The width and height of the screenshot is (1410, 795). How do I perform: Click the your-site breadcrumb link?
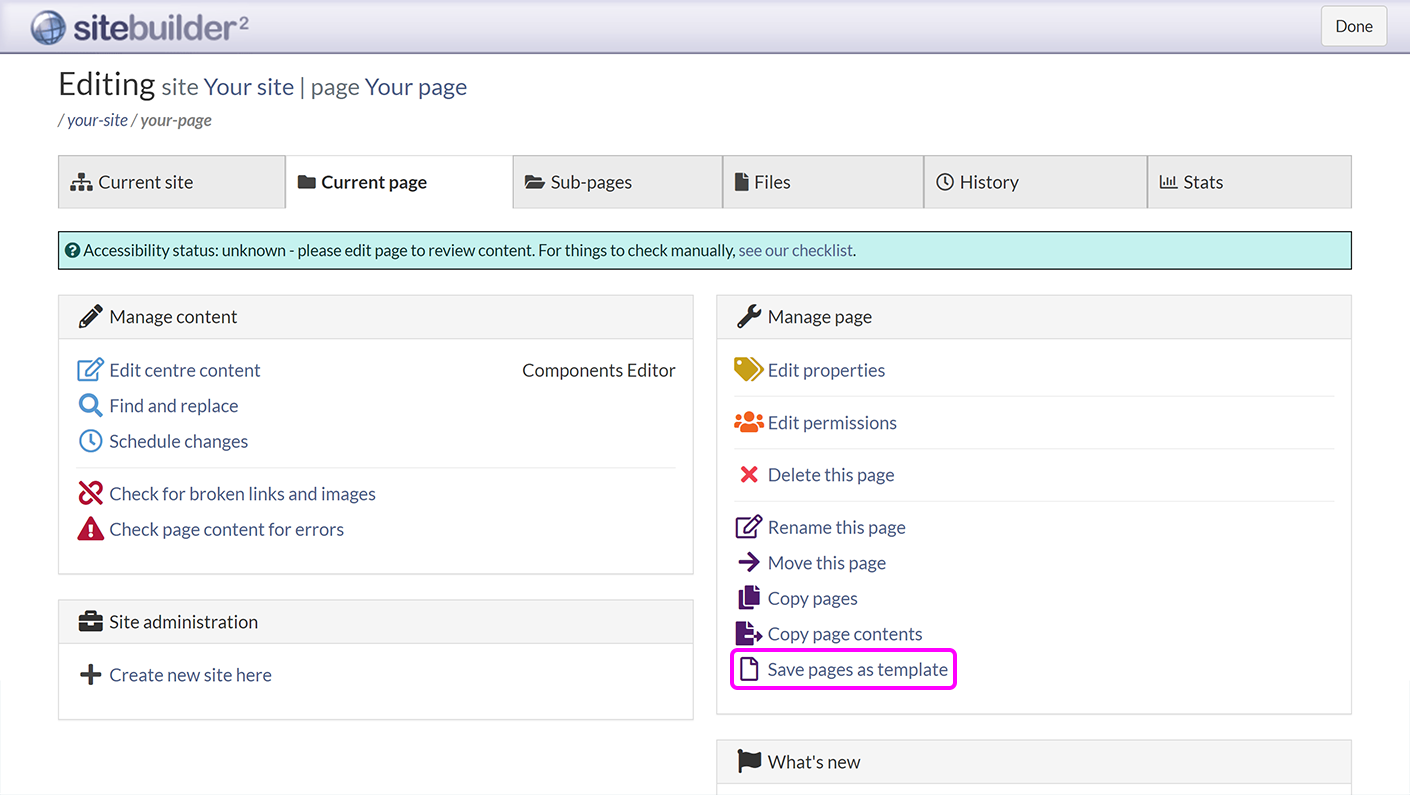(97, 120)
